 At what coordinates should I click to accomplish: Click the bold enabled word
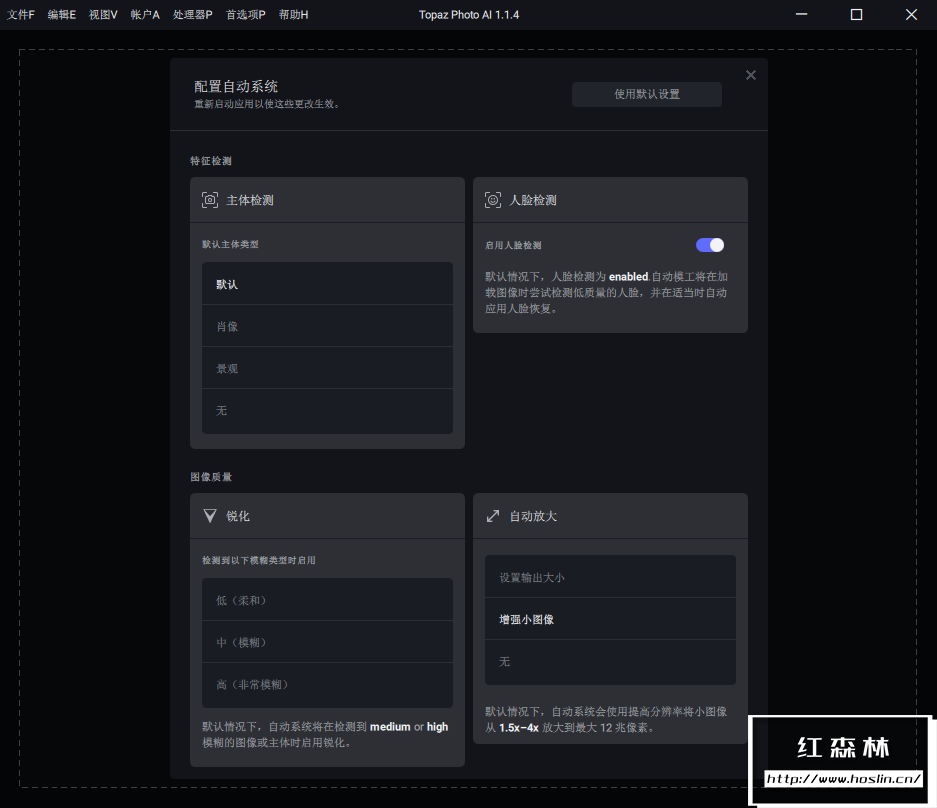pos(629,277)
